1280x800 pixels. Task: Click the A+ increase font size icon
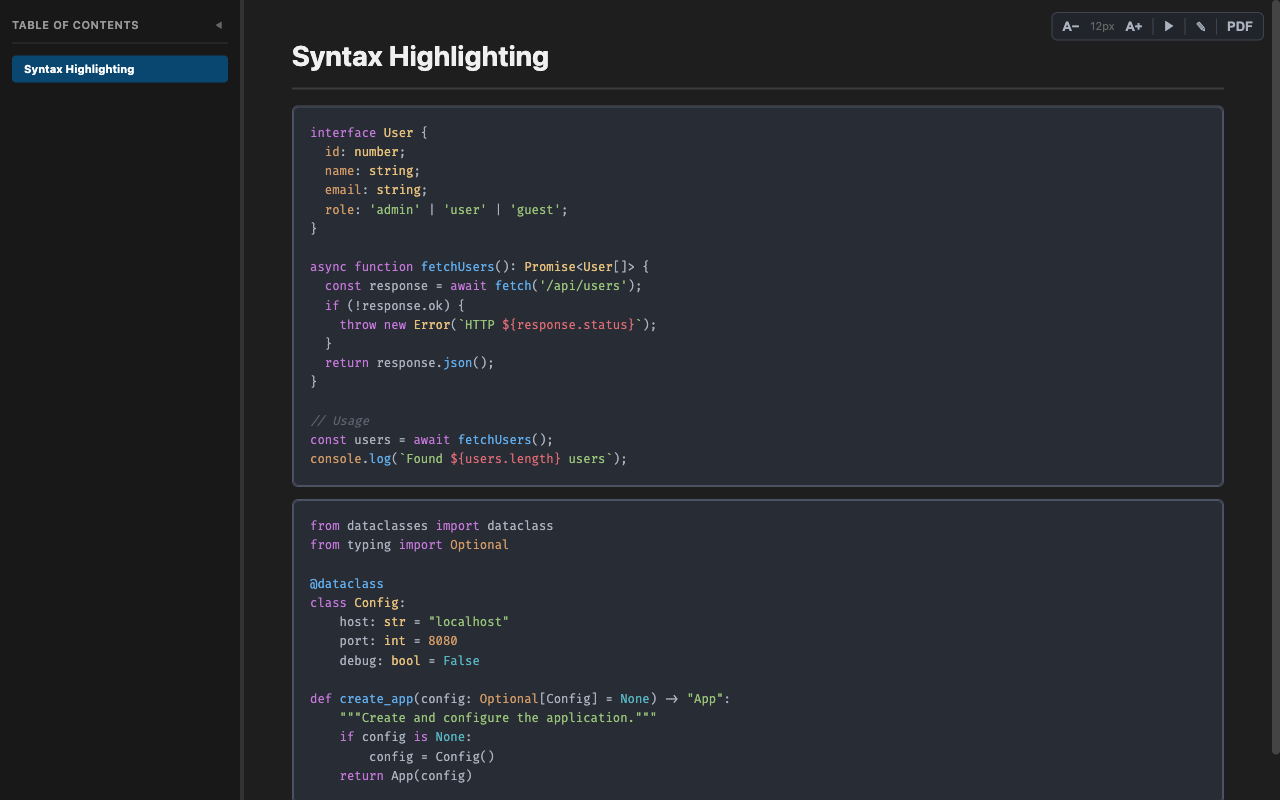tap(1133, 26)
